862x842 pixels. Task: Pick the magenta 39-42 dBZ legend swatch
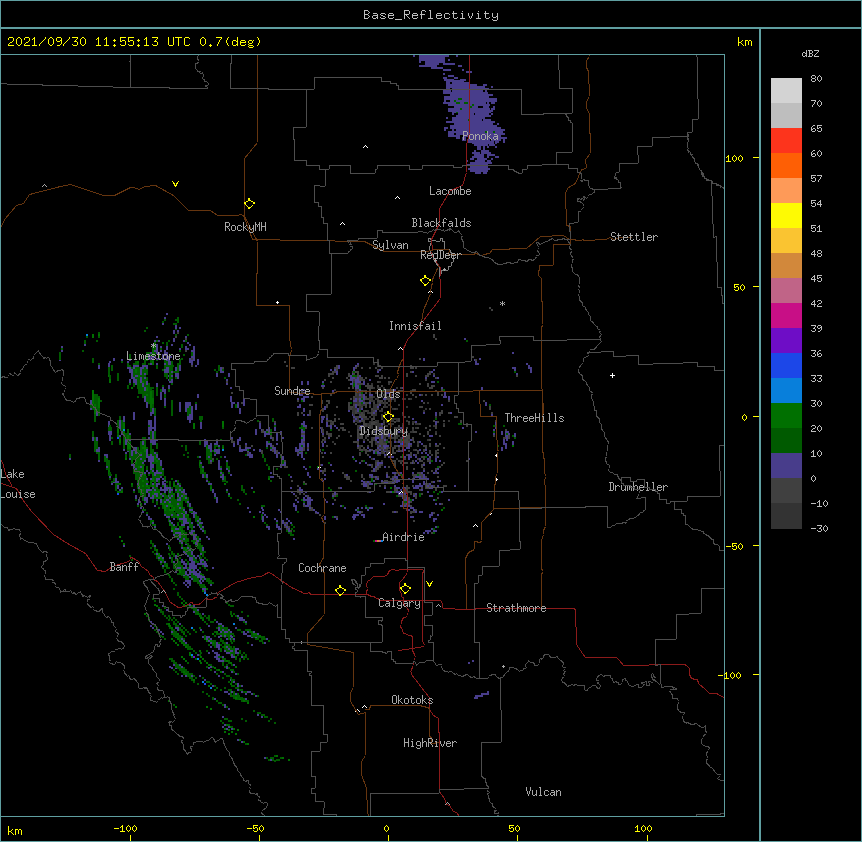coord(786,315)
